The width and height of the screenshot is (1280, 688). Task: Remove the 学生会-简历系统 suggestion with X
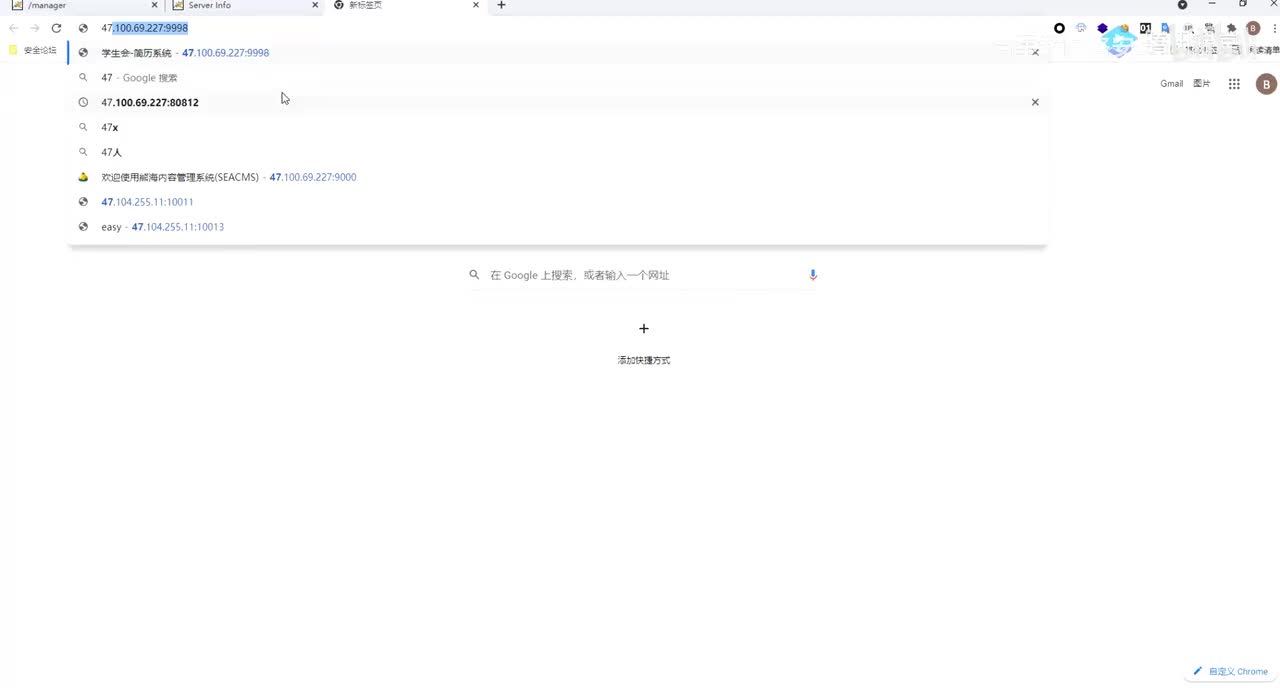[x=1035, y=52]
